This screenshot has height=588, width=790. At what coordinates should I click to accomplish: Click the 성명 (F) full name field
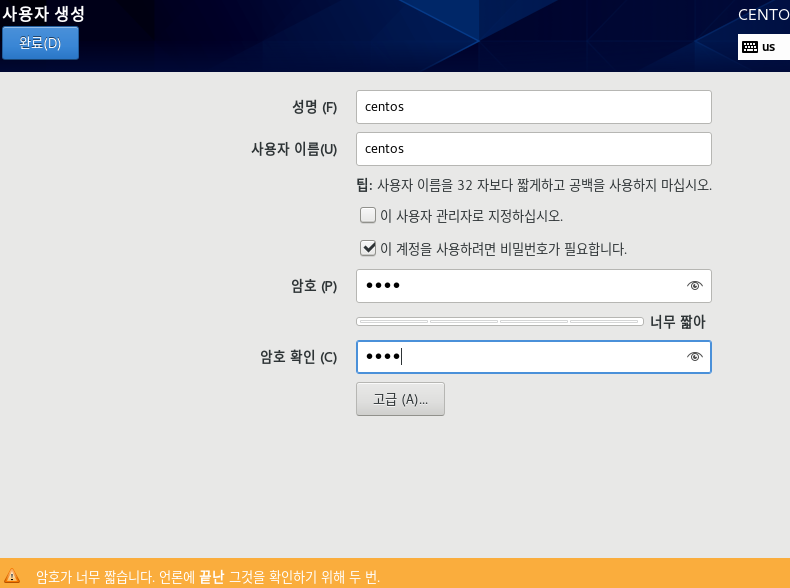click(x=534, y=107)
